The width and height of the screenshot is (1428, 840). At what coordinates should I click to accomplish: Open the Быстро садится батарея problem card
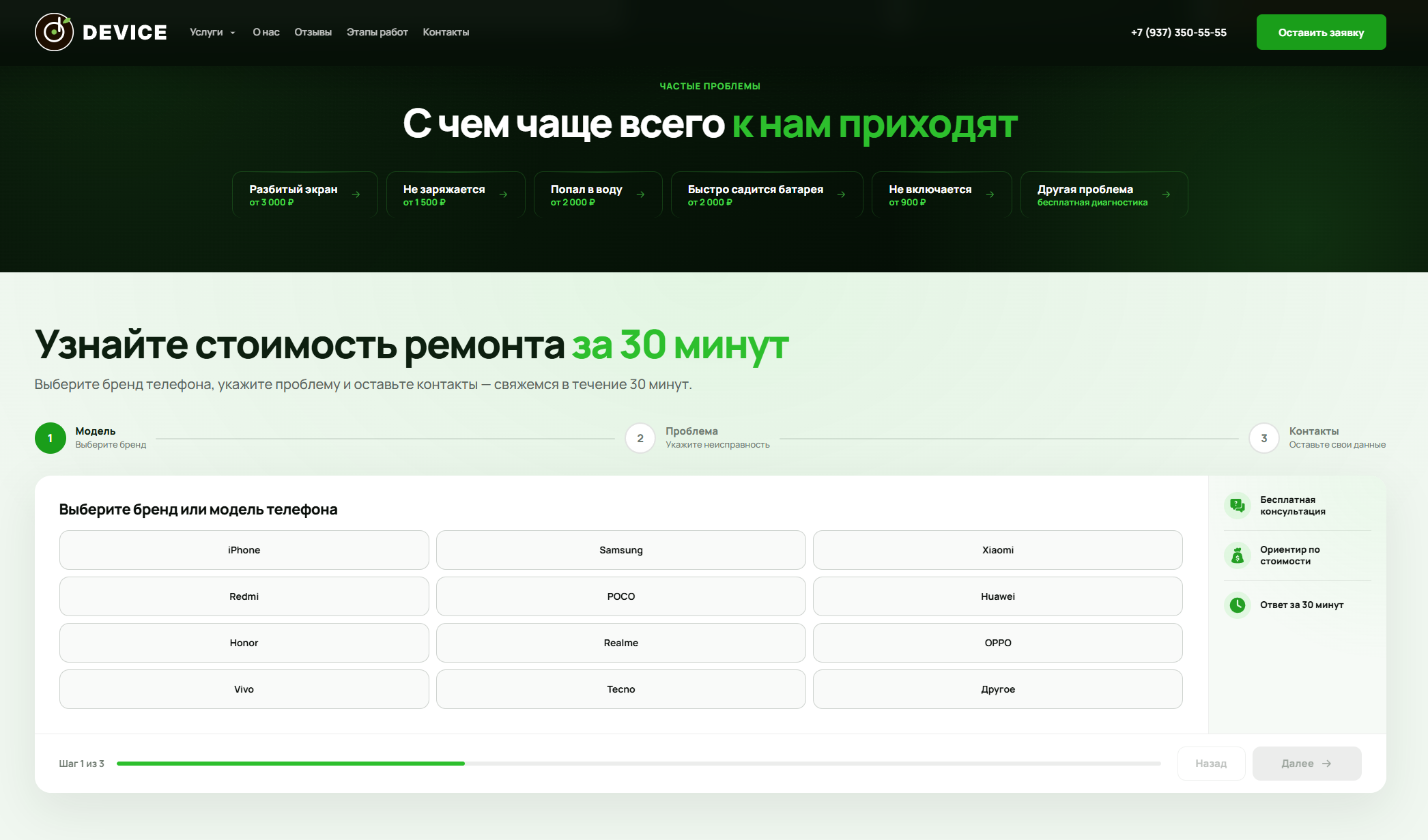tap(767, 194)
